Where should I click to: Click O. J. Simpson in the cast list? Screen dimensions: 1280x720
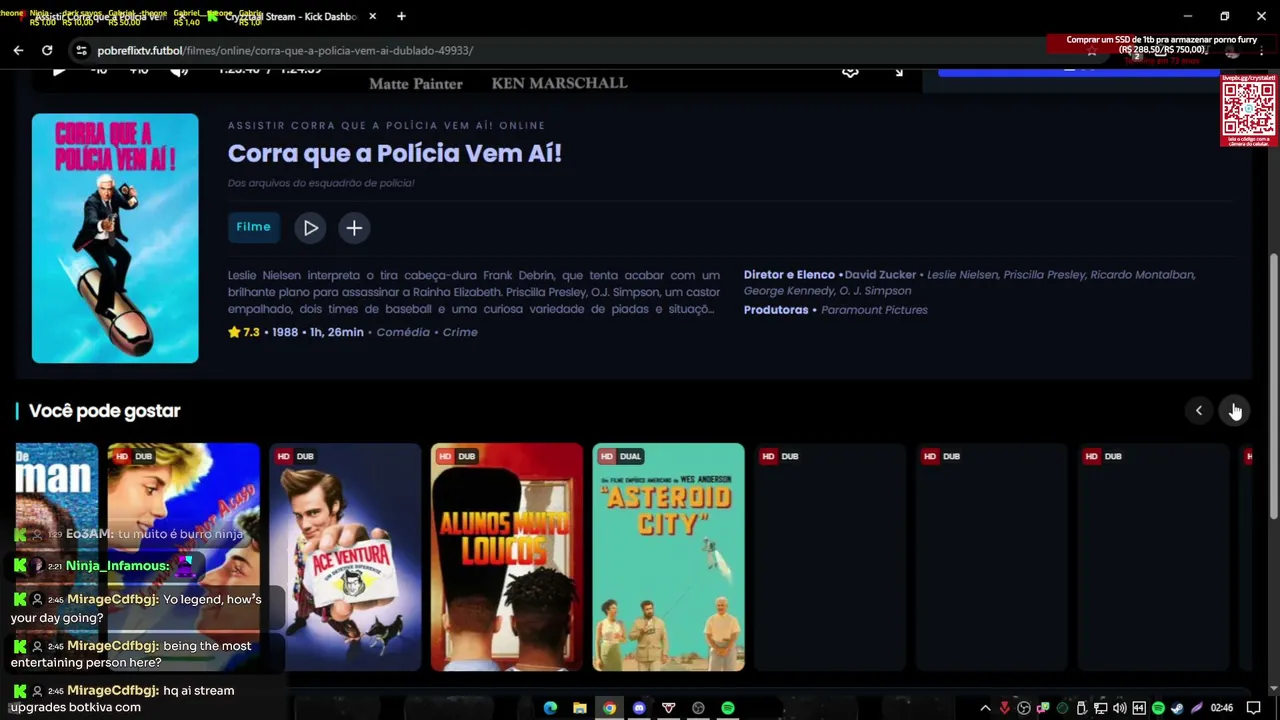click(x=874, y=291)
